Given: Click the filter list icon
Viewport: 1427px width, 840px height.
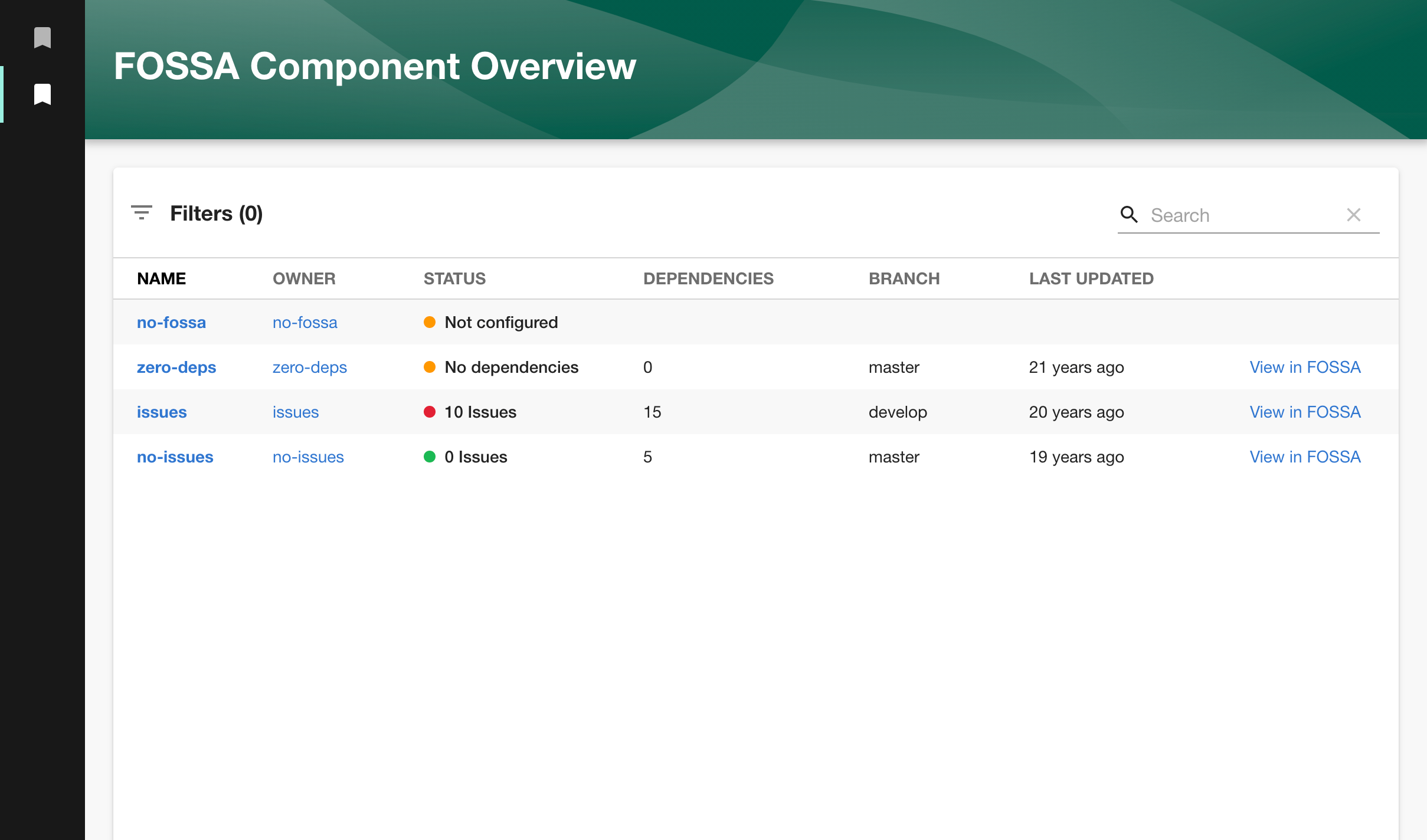Looking at the screenshot, I should point(142,213).
